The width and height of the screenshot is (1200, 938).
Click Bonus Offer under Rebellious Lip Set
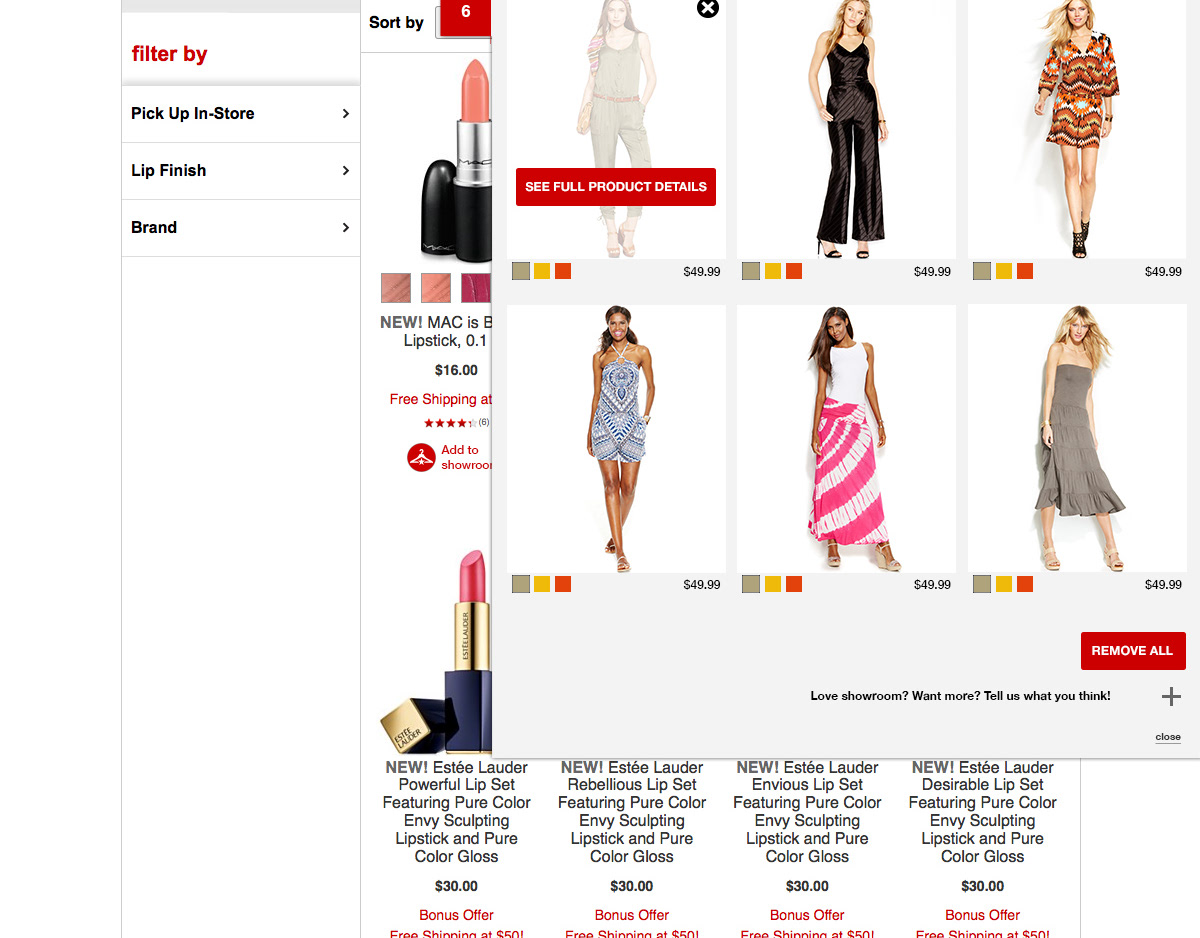(x=632, y=915)
